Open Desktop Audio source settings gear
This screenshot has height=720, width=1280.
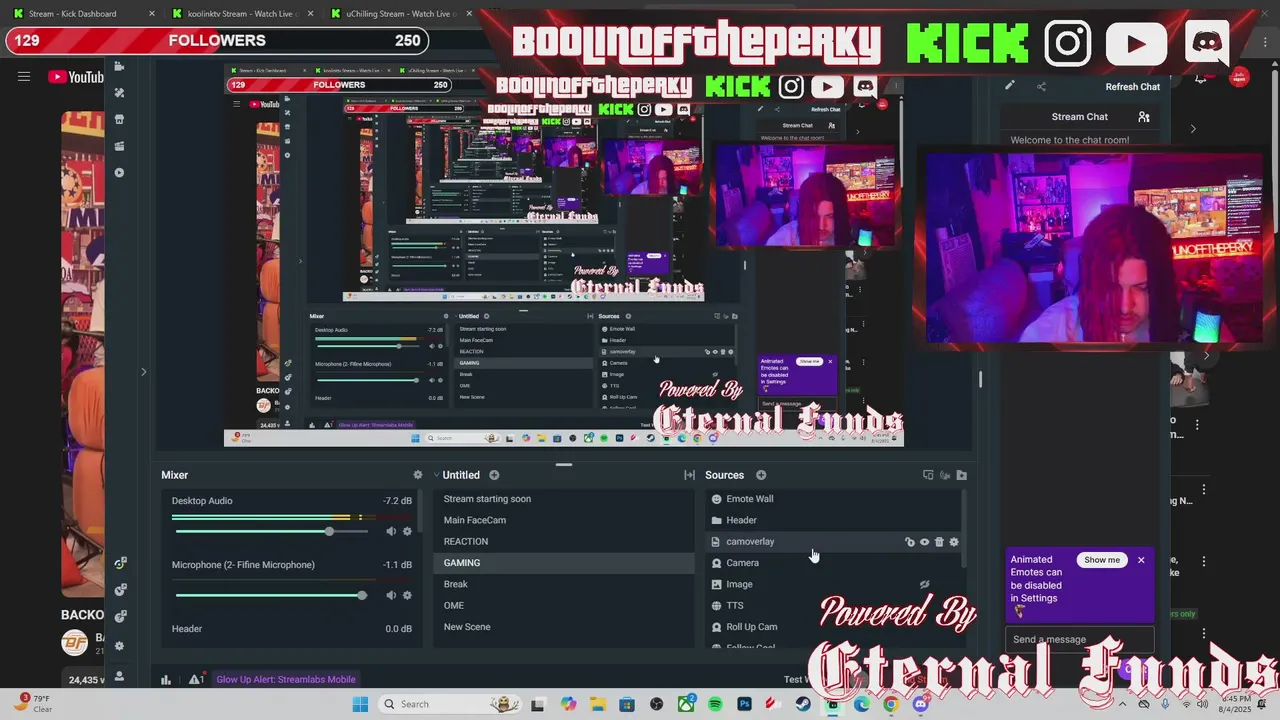pos(407,531)
